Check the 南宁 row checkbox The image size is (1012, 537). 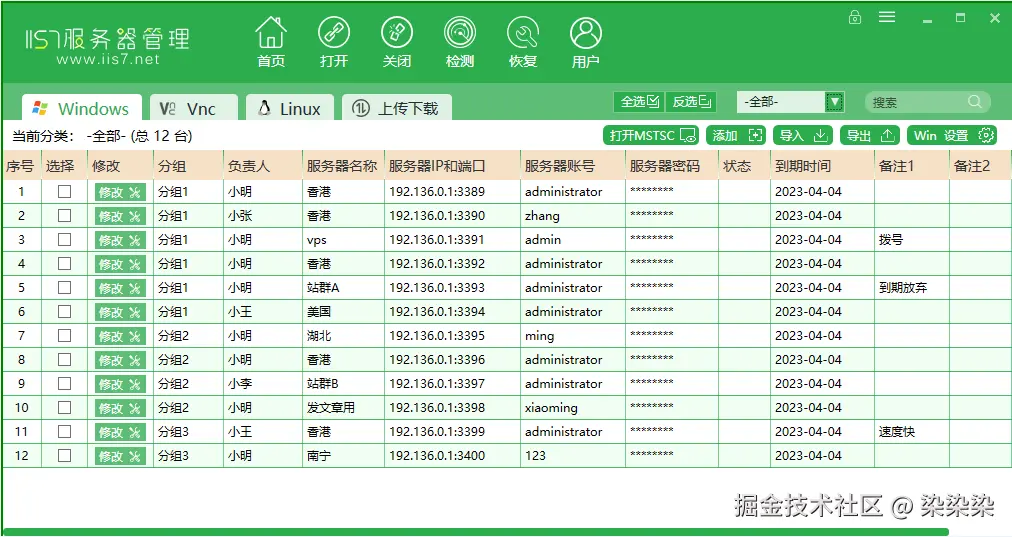coord(65,456)
